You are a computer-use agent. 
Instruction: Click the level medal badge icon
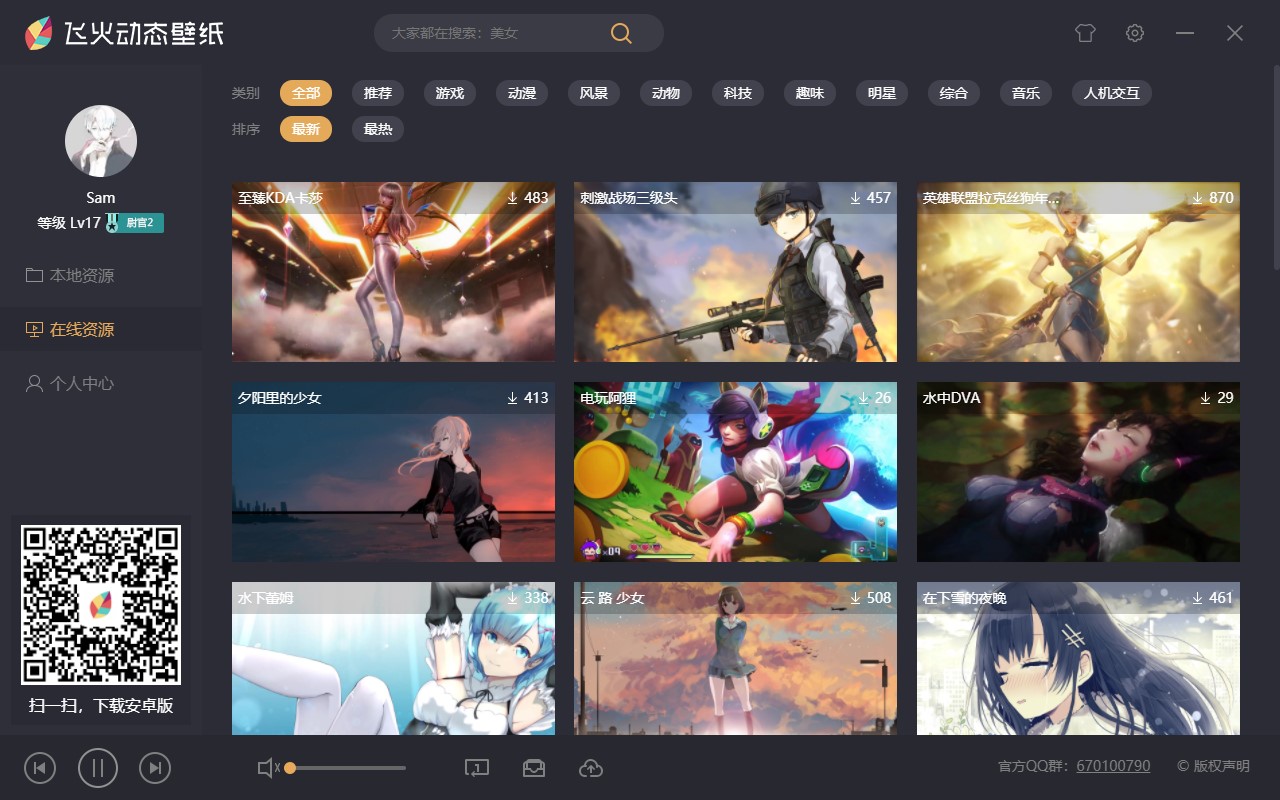[x=111, y=222]
